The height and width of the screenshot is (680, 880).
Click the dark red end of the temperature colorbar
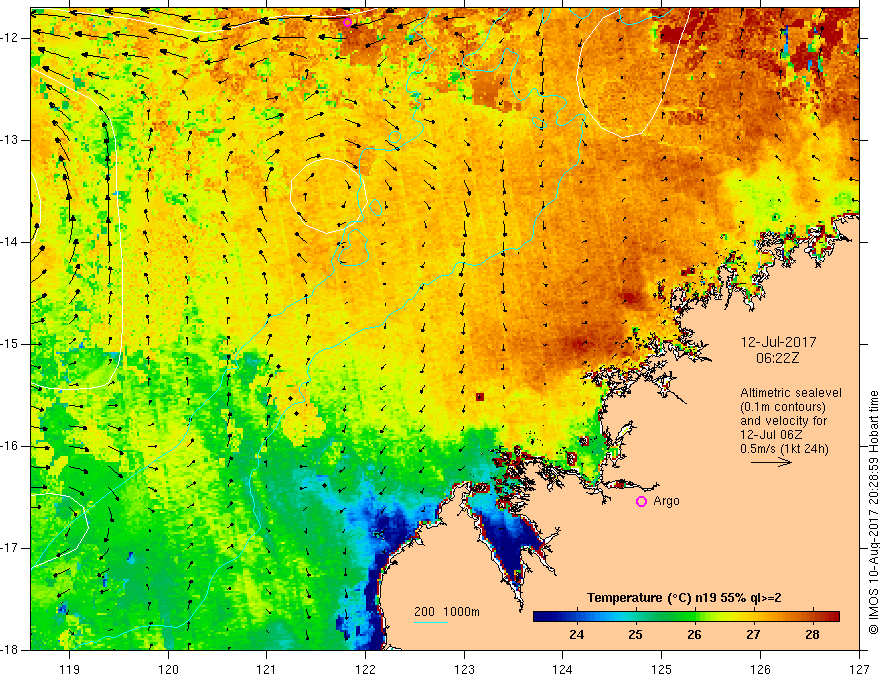[833, 617]
